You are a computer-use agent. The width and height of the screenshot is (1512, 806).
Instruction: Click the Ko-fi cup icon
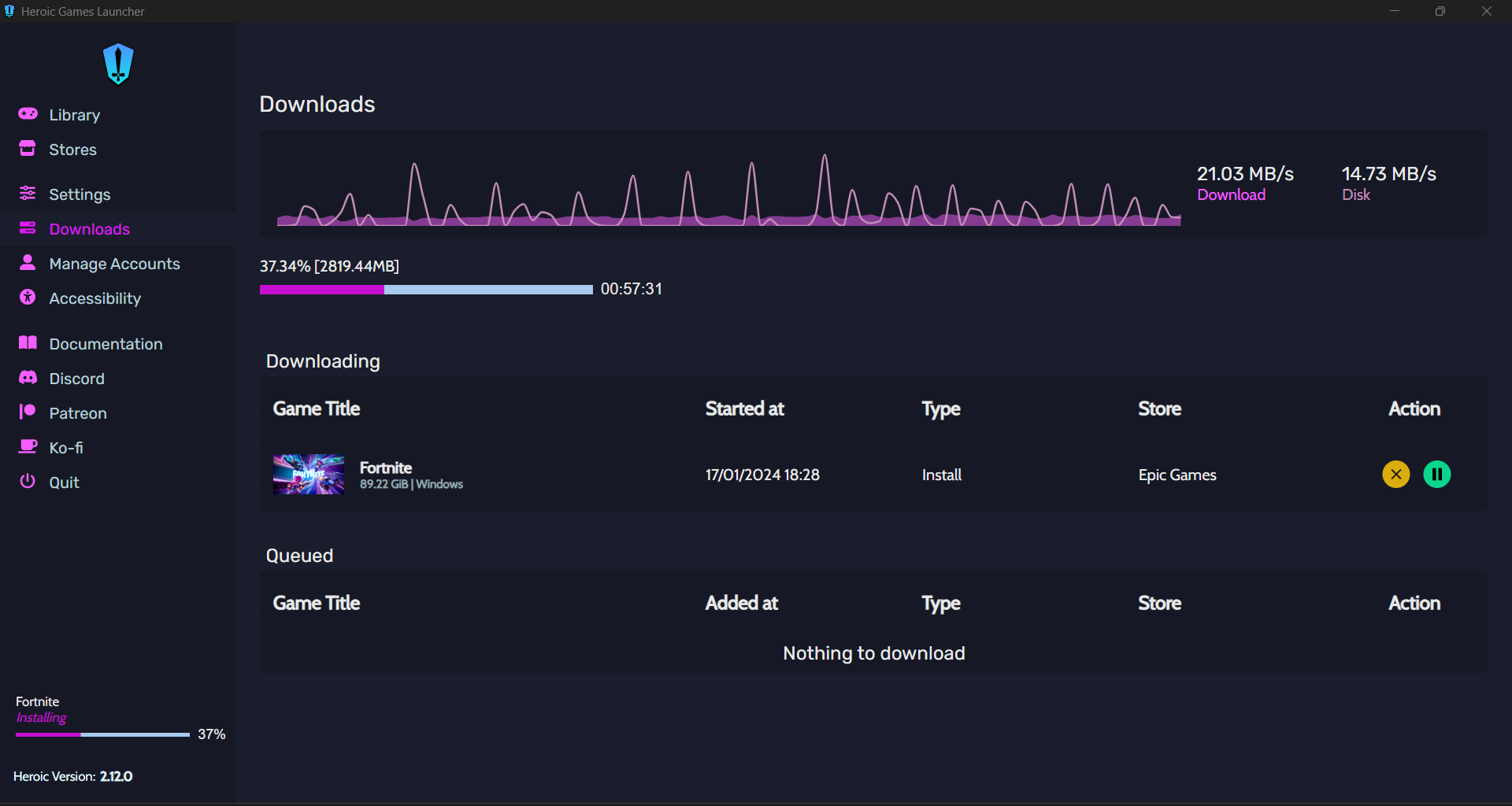click(28, 447)
